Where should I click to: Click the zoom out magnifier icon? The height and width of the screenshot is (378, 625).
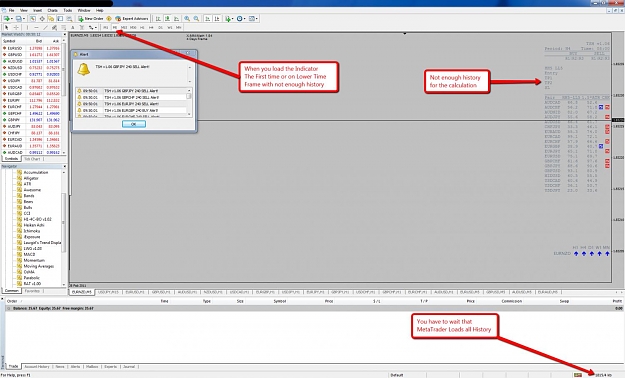tap(196, 18)
